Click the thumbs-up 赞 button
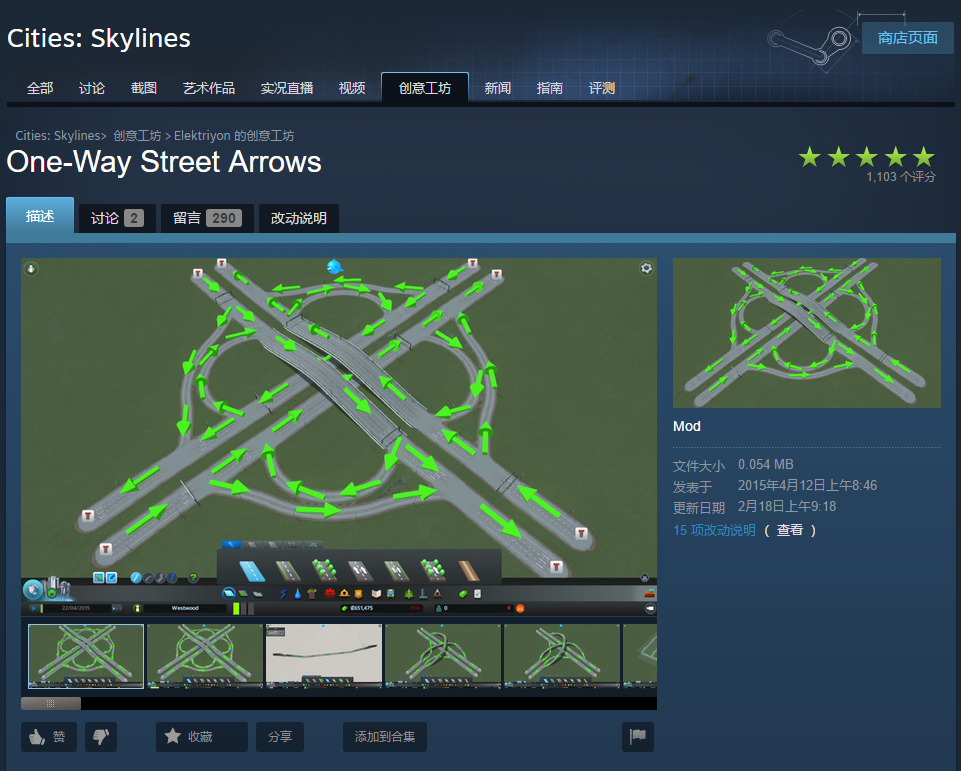The height and width of the screenshot is (771, 961). point(49,736)
